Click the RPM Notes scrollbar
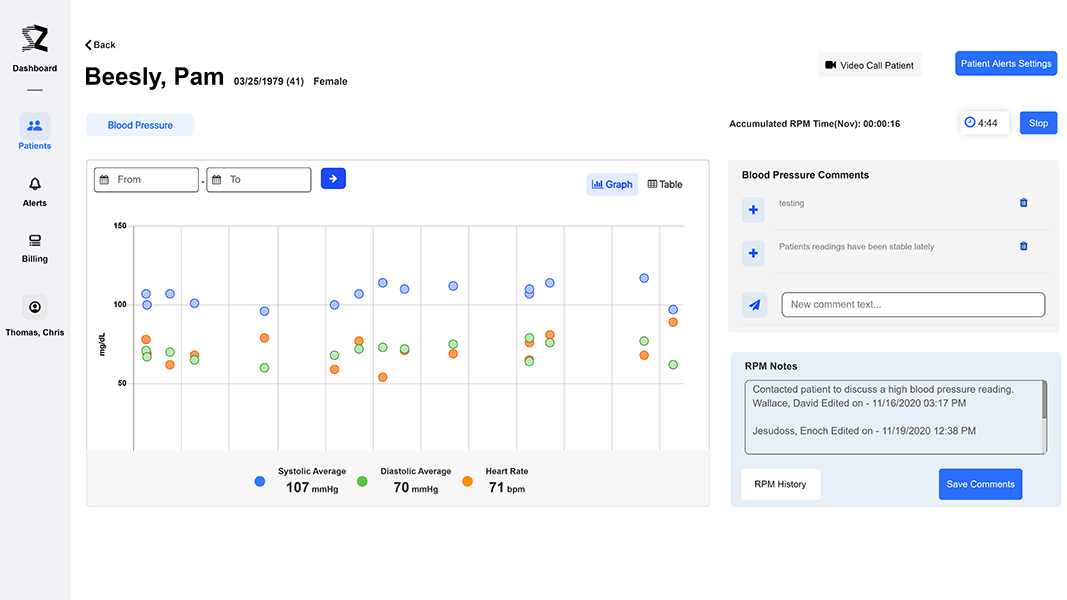1067x600 pixels. (x=1044, y=400)
